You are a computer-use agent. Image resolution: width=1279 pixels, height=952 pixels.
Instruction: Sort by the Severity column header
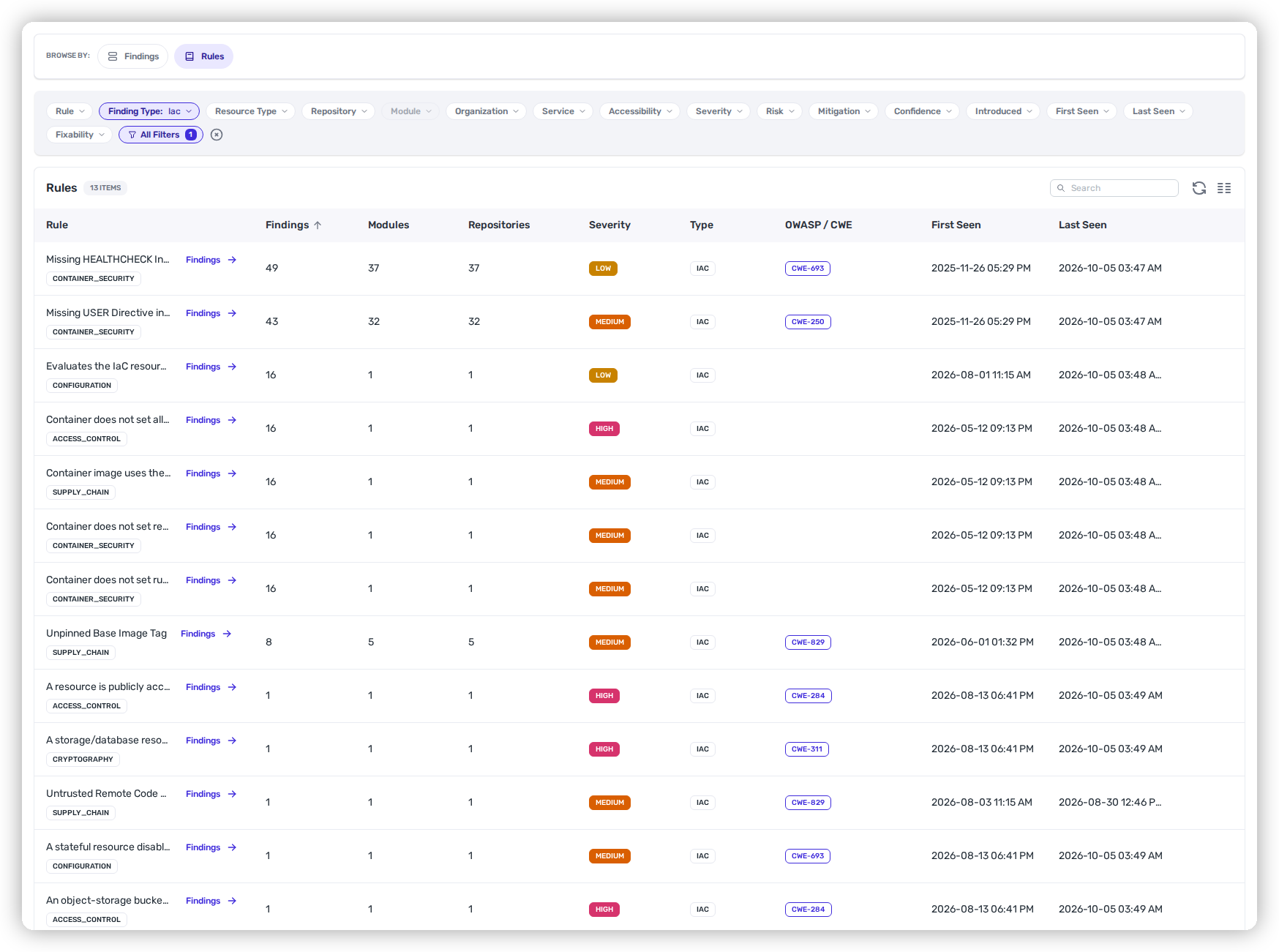point(610,225)
